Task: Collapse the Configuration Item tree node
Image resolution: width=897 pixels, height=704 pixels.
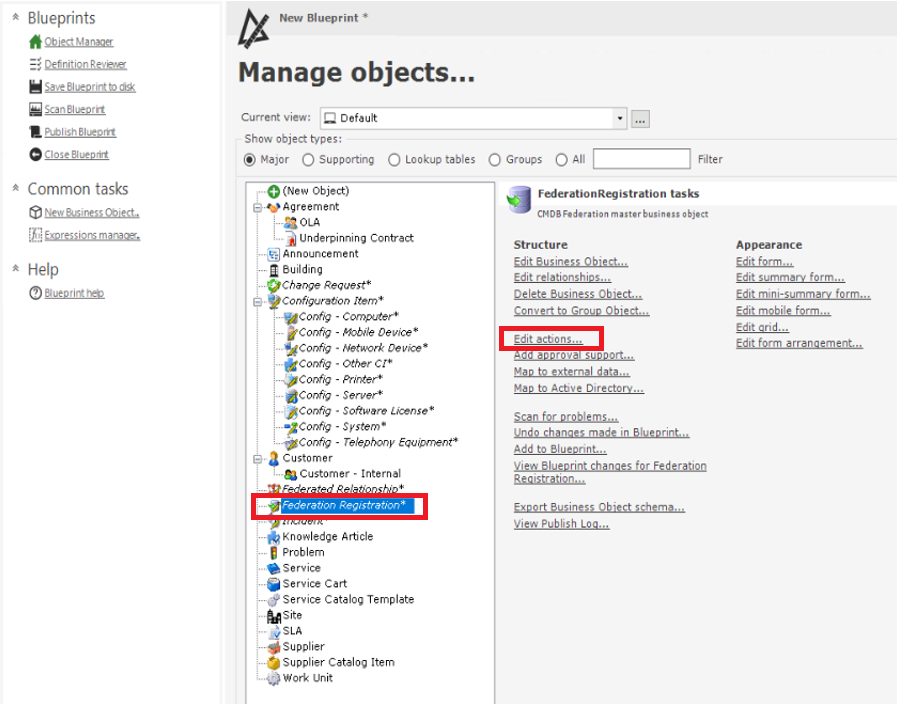Action: tap(257, 301)
